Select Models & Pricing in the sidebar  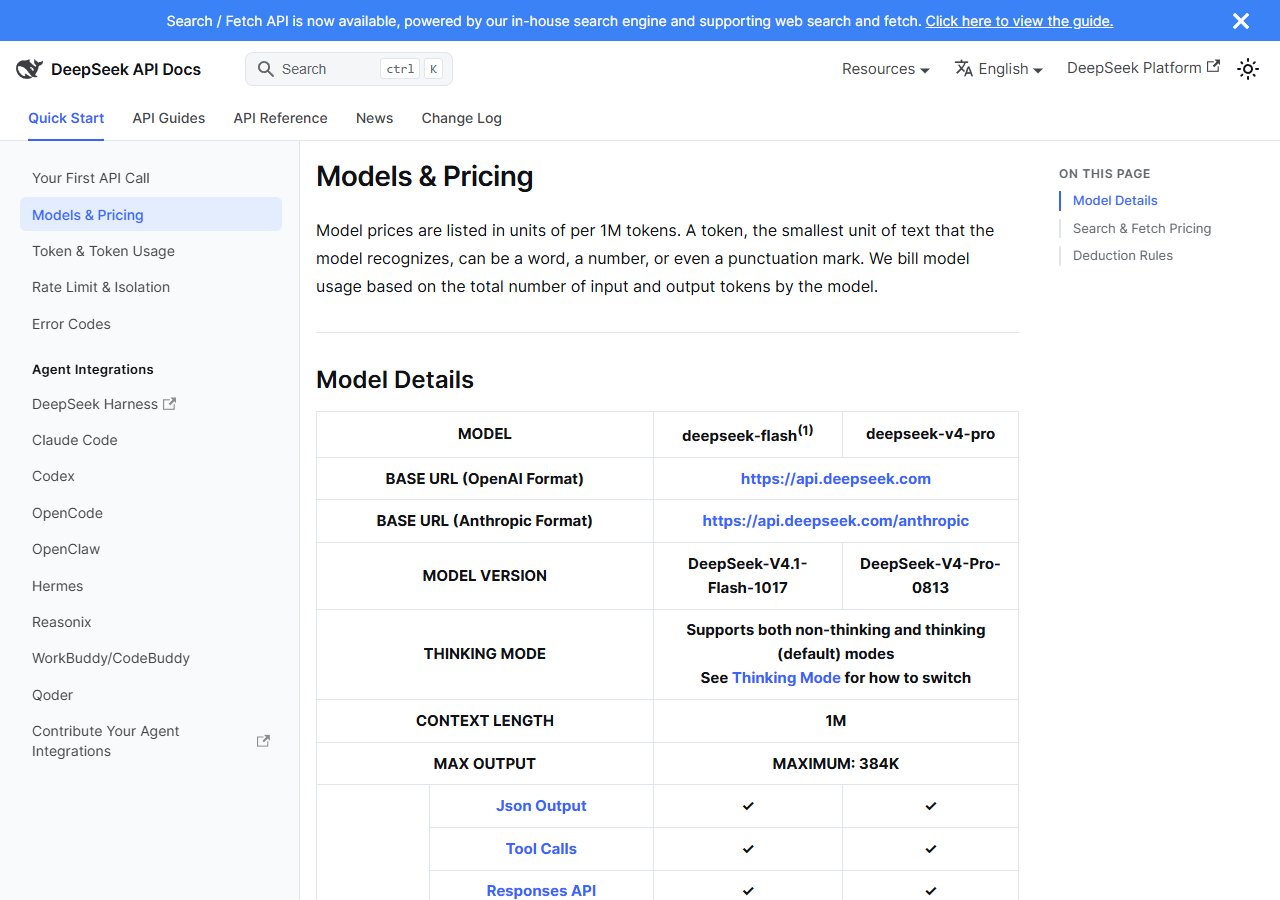pos(151,215)
